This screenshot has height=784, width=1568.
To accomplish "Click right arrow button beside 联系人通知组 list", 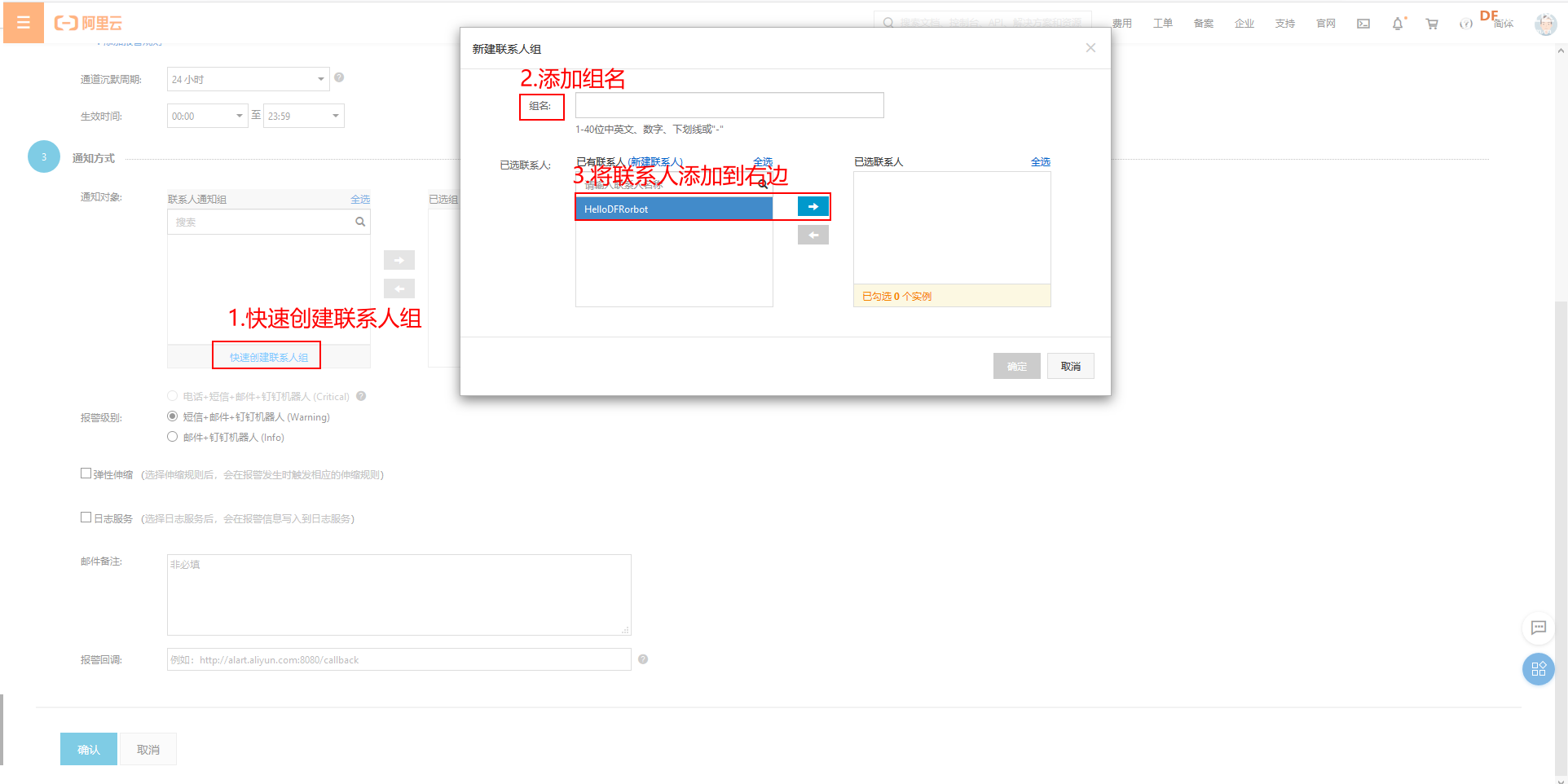I will click(x=399, y=260).
